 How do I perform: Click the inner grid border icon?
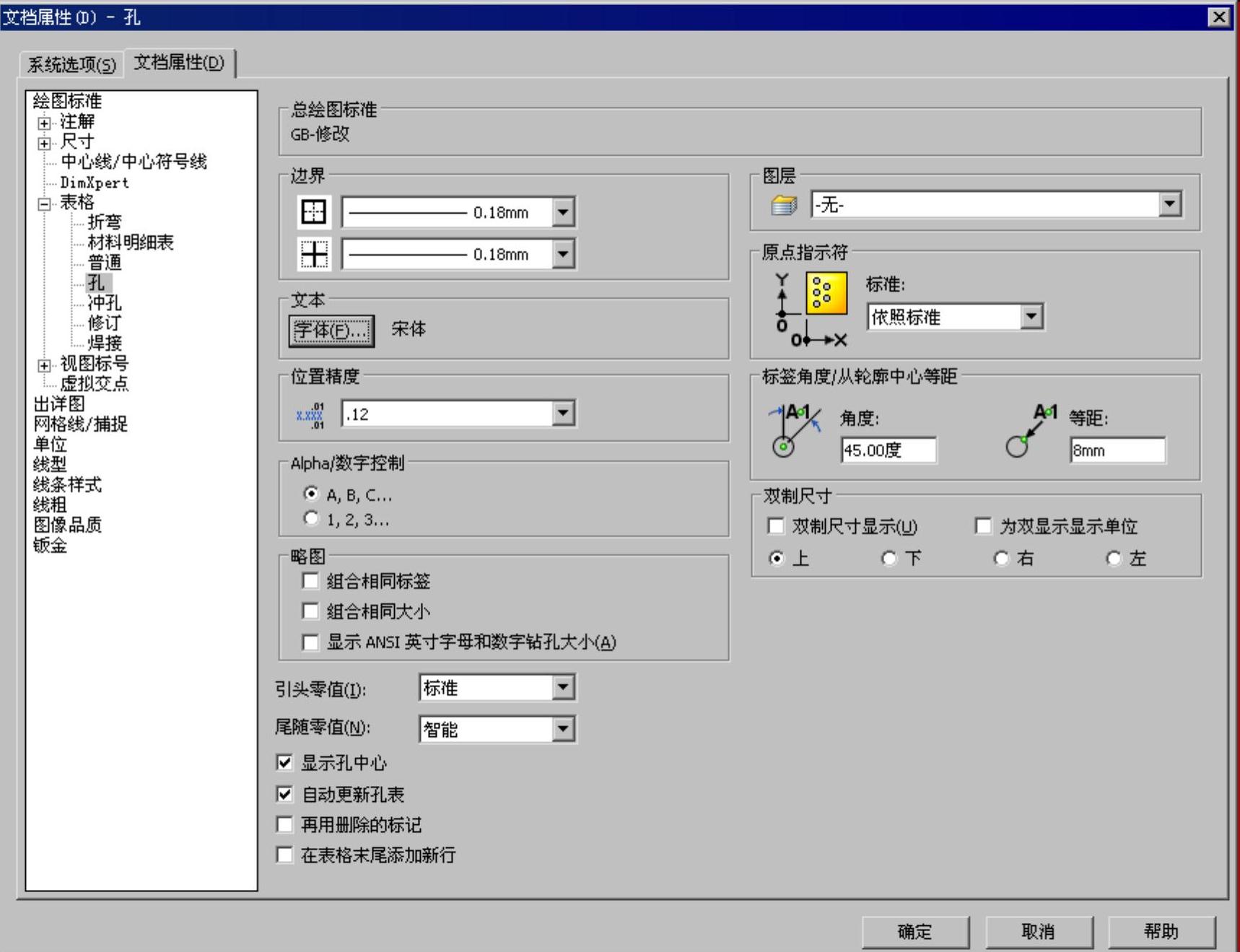point(313,254)
